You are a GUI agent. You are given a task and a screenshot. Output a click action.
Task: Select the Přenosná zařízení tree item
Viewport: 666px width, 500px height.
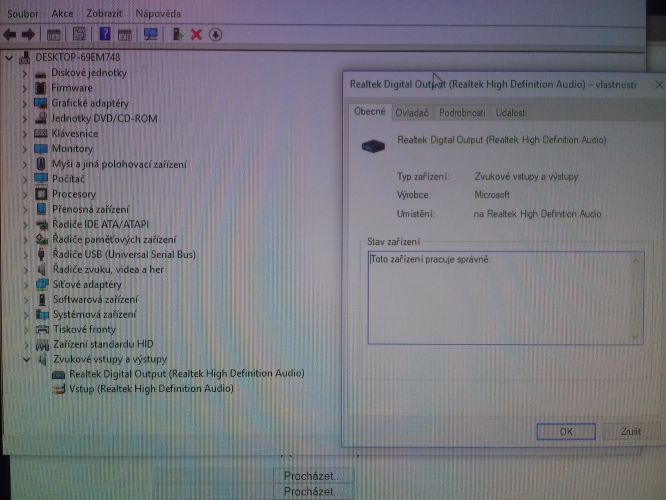(x=90, y=209)
